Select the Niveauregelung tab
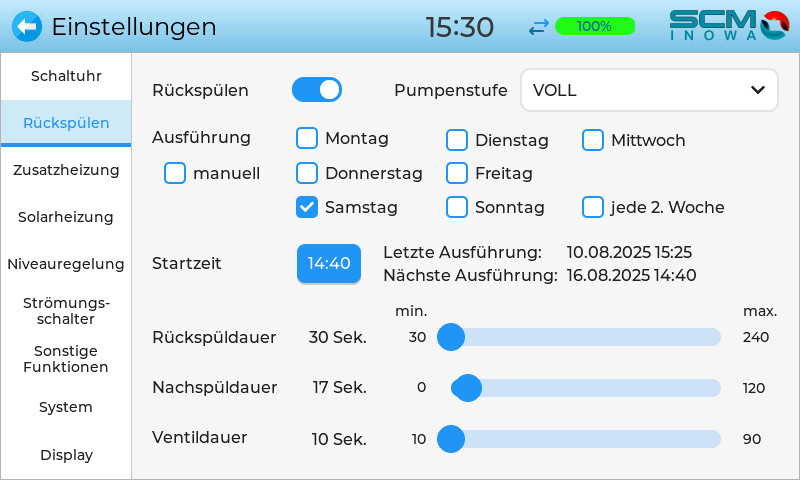 pyautogui.click(x=66, y=264)
